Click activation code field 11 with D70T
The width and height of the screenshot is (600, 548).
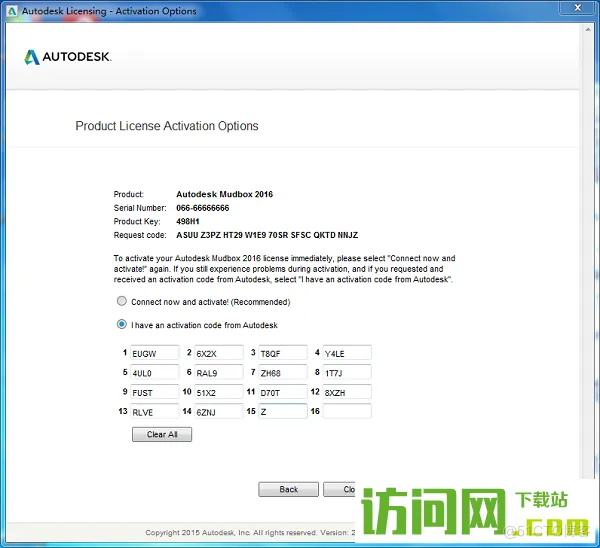(x=283, y=392)
